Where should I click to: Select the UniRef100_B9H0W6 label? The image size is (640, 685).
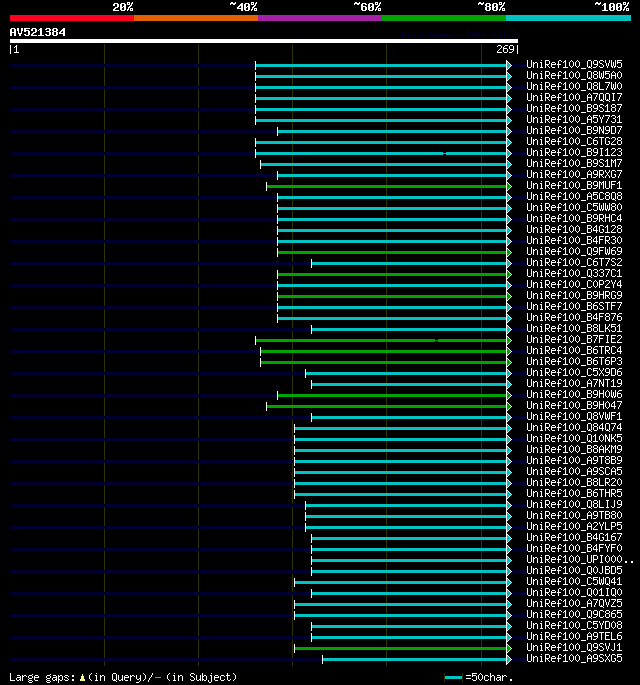pyautogui.click(x=574, y=394)
